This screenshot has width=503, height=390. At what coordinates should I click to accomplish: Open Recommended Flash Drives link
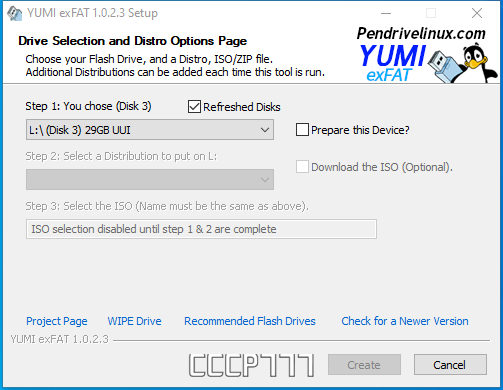250,321
